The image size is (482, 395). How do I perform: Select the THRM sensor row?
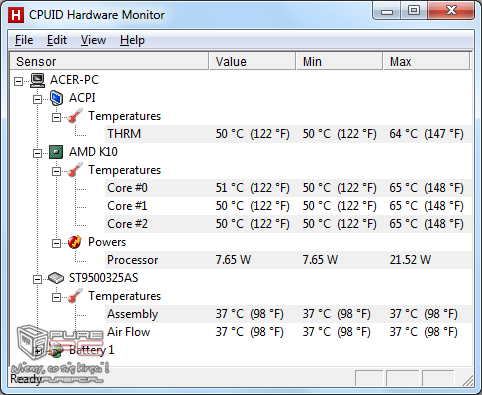point(288,134)
